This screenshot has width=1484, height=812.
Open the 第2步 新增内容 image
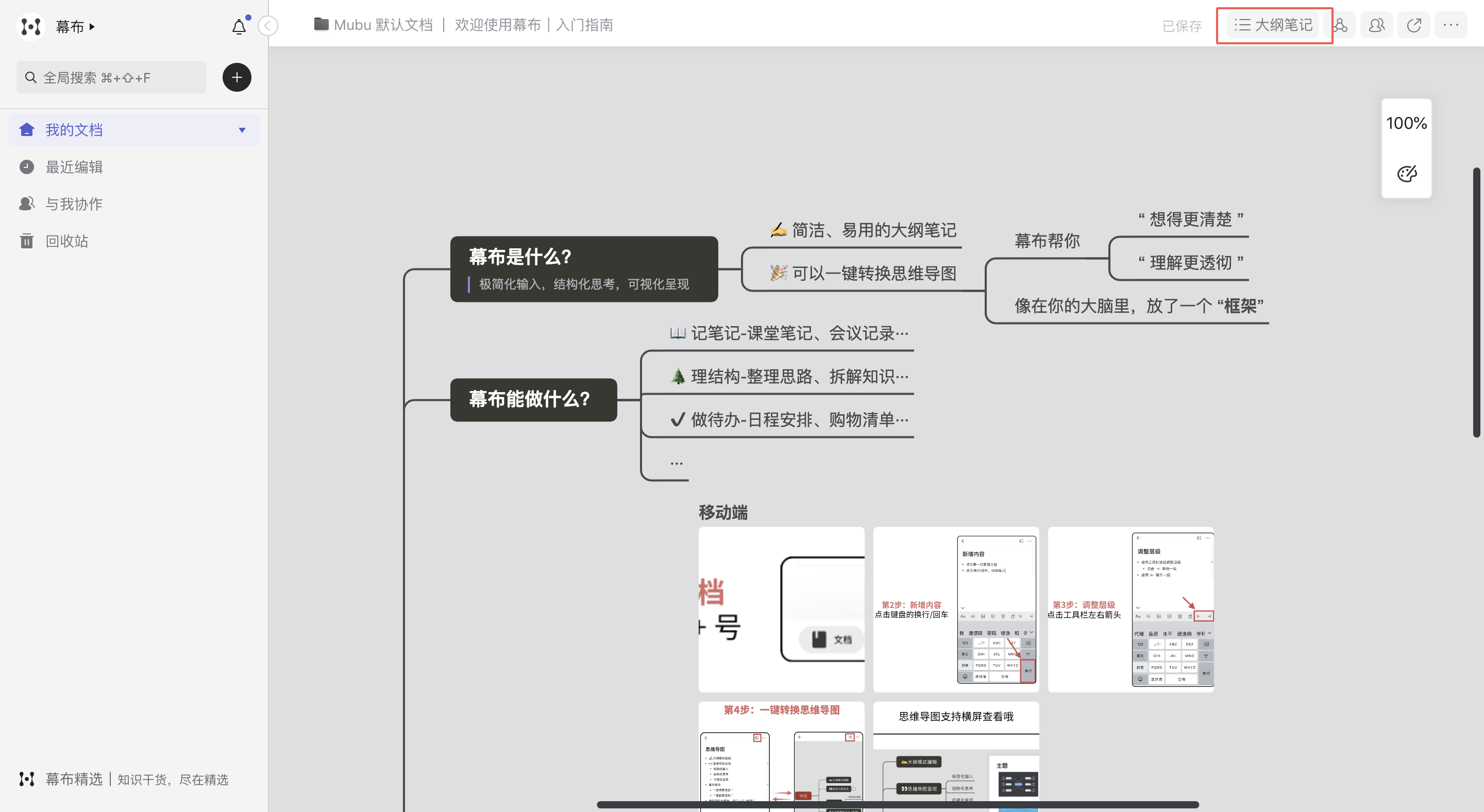(x=956, y=610)
